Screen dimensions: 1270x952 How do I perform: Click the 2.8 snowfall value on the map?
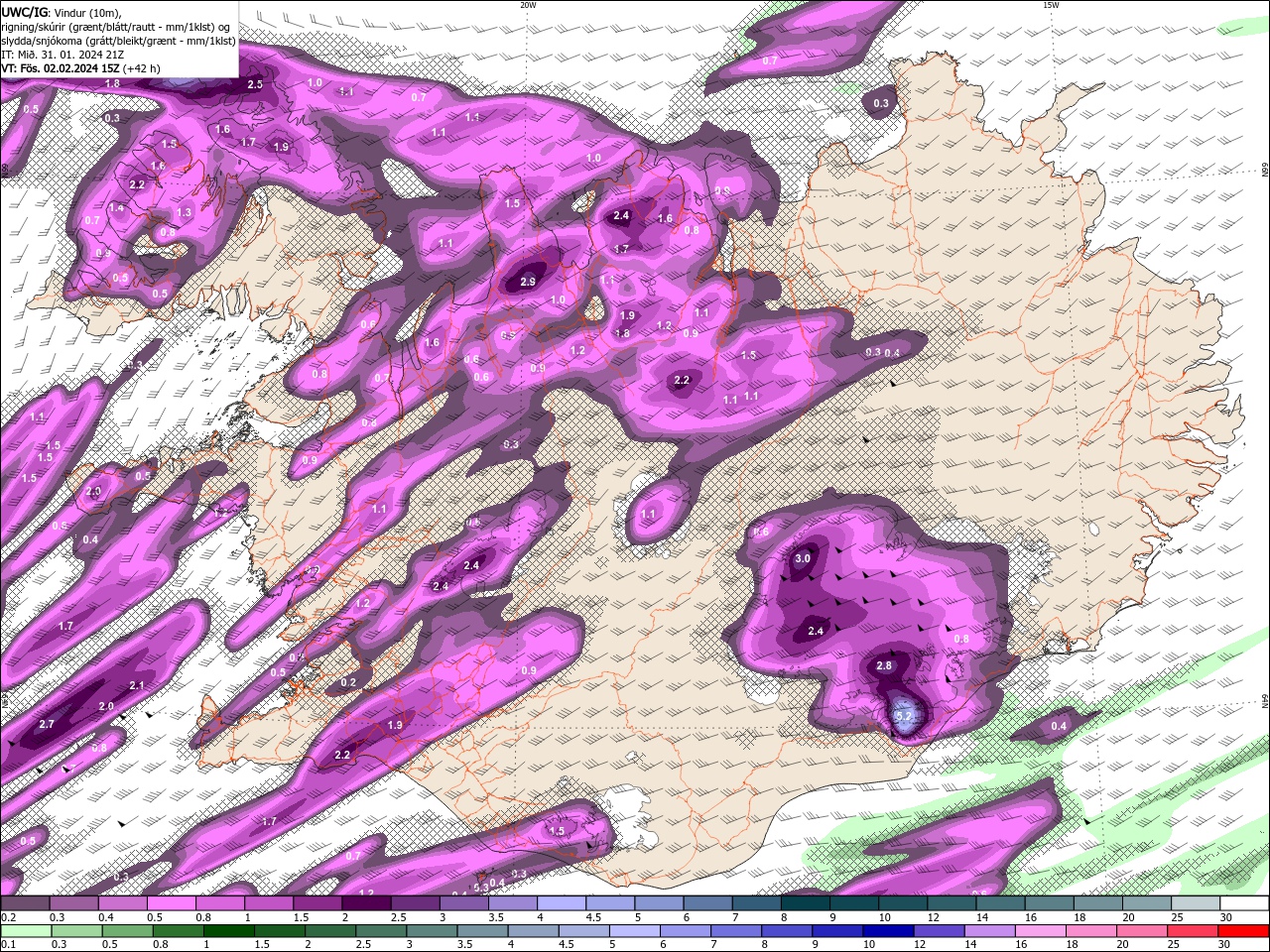tap(885, 665)
